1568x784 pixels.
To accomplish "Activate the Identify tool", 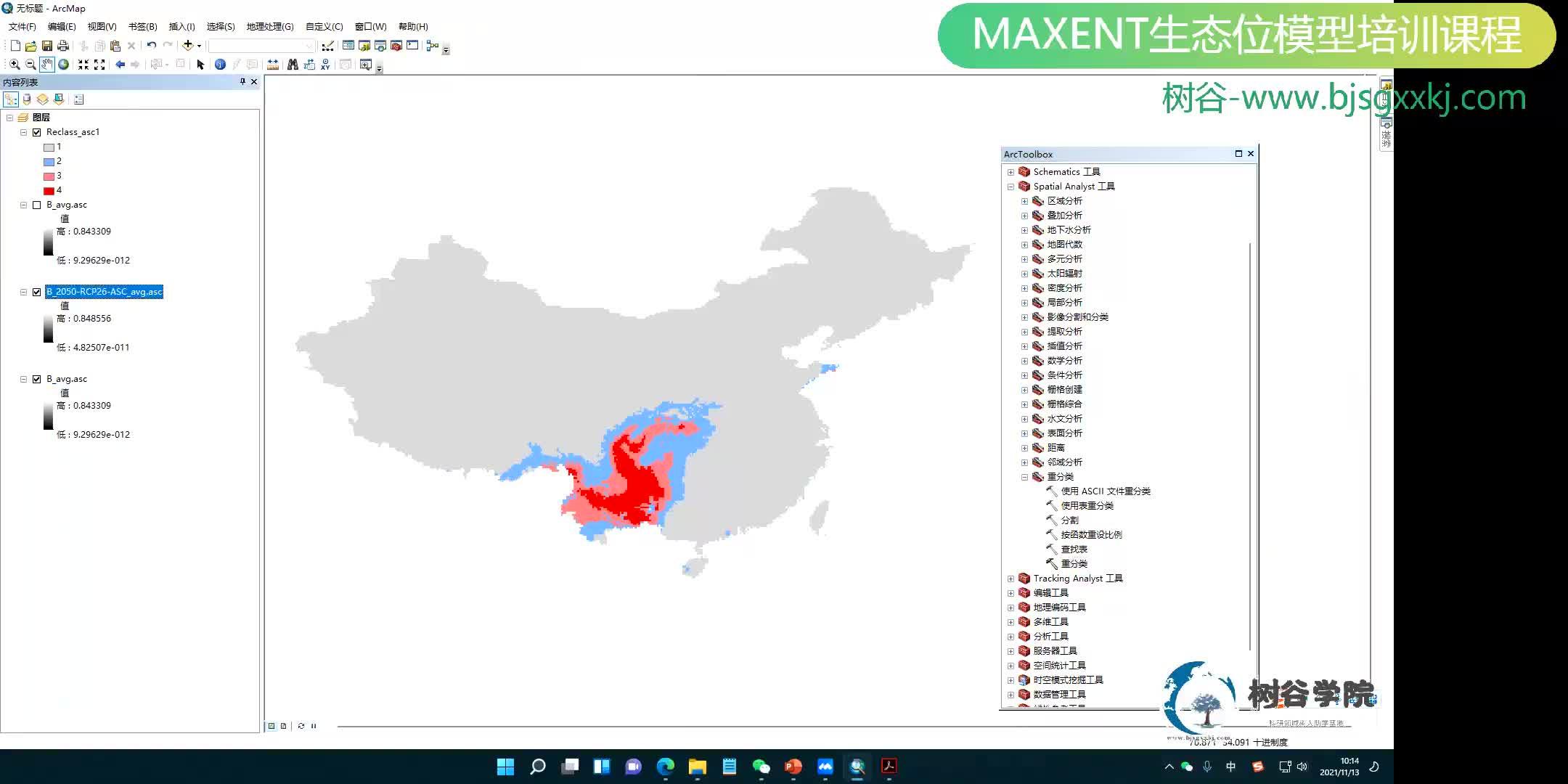I will (x=220, y=65).
